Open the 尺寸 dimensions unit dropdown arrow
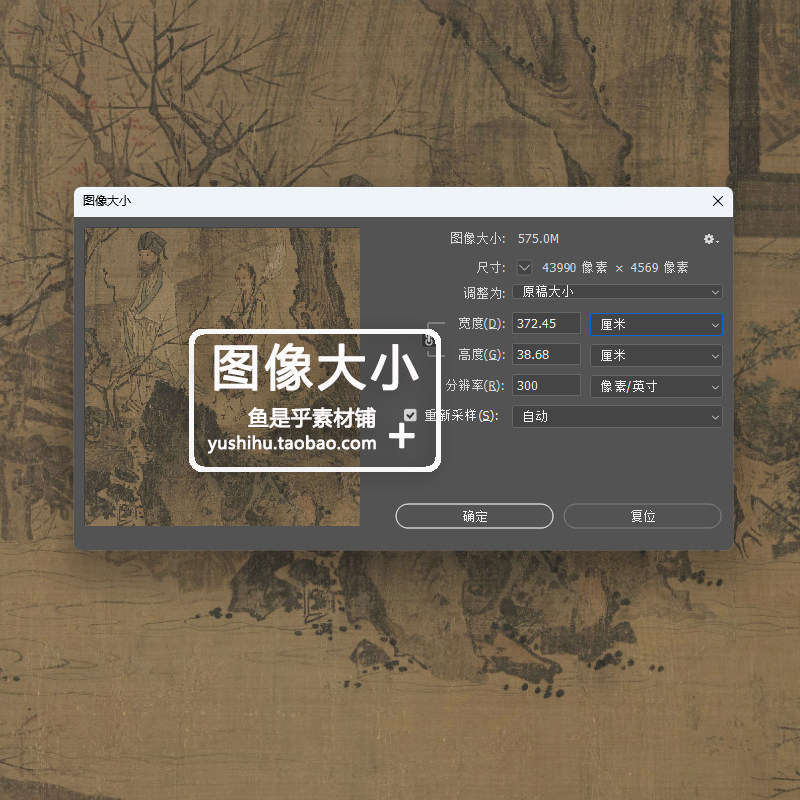The image size is (800, 800). 524,267
